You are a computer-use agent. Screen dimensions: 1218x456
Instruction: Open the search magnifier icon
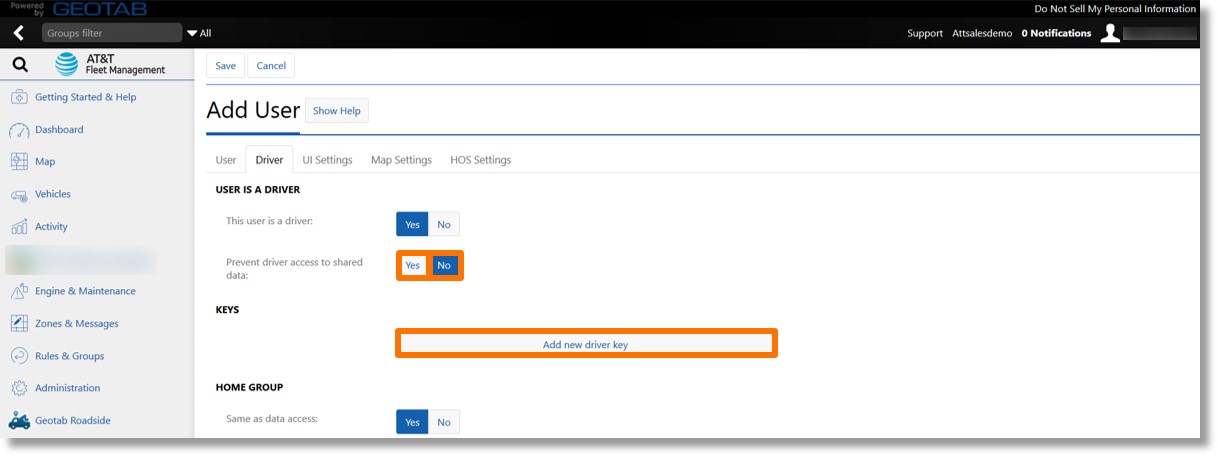(20, 66)
